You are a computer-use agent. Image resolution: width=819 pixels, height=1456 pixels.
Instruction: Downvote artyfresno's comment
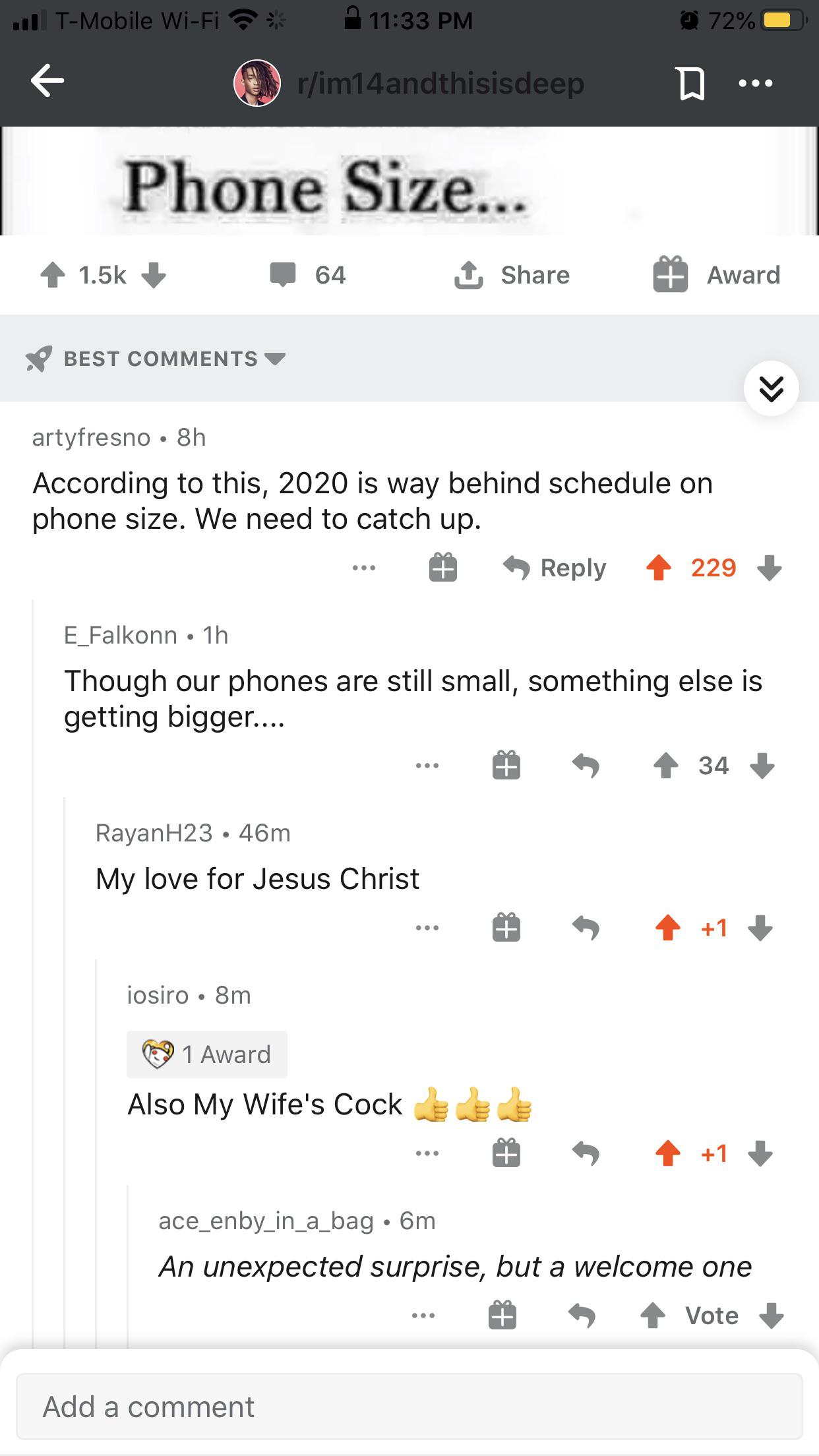(770, 567)
